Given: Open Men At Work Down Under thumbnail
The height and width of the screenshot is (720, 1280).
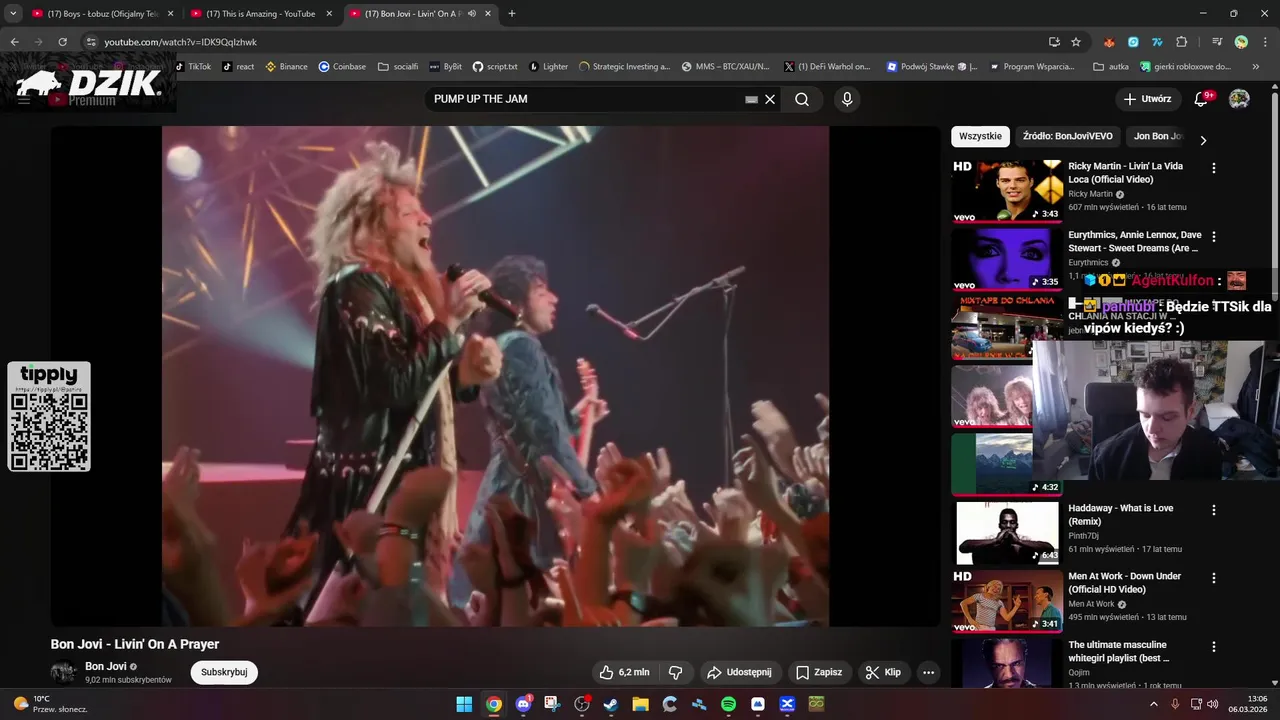Looking at the screenshot, I should coord(1006,601).
